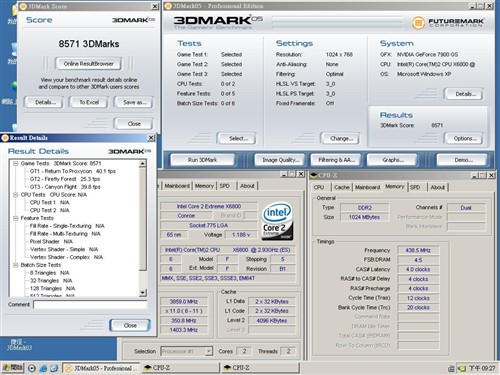This screenshot has width=500, height=375.
Task: Launch the Demo button
Action: pyautogui.click(x=462, y=160)
